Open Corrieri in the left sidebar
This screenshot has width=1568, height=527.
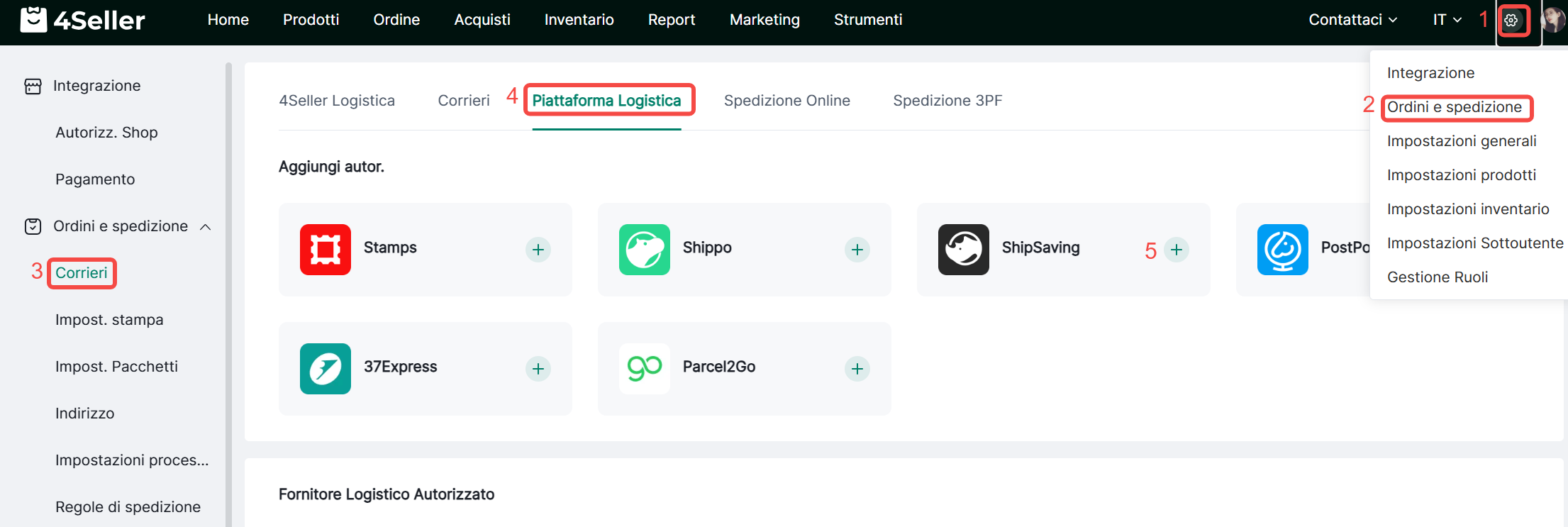[82, 273]
